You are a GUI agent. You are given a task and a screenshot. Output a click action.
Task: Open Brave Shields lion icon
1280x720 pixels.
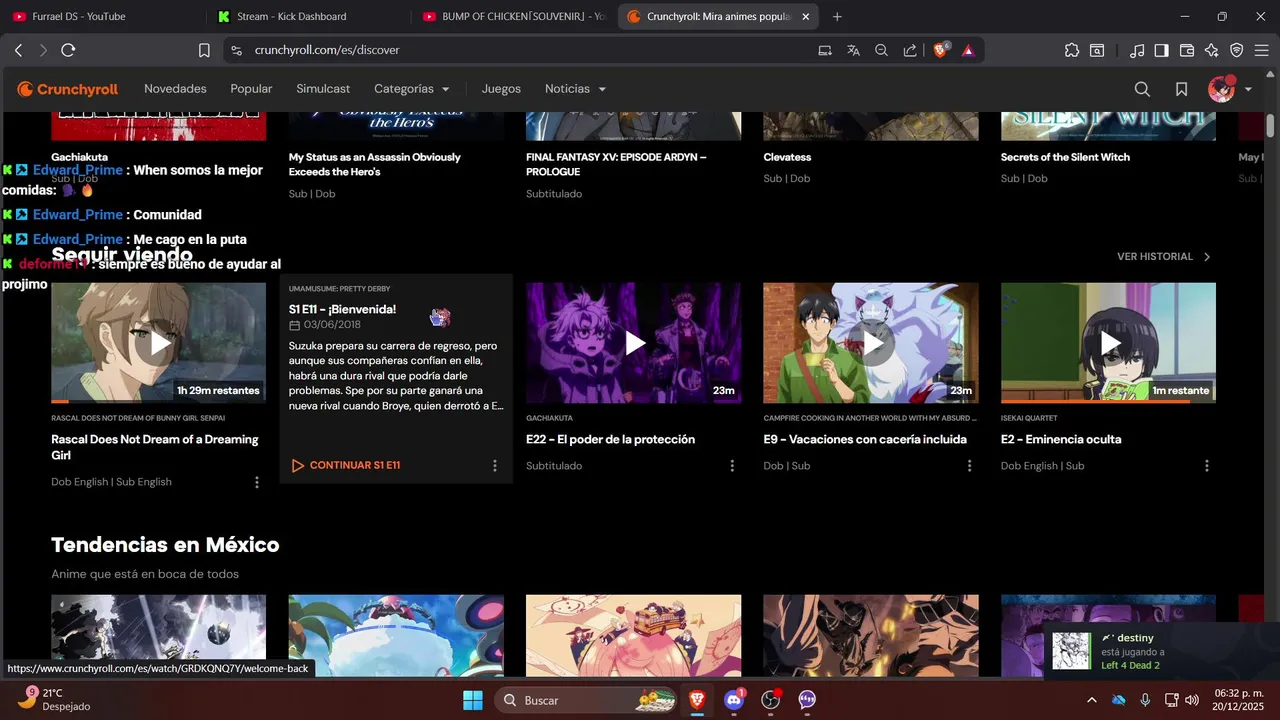[x=940, y=50]
